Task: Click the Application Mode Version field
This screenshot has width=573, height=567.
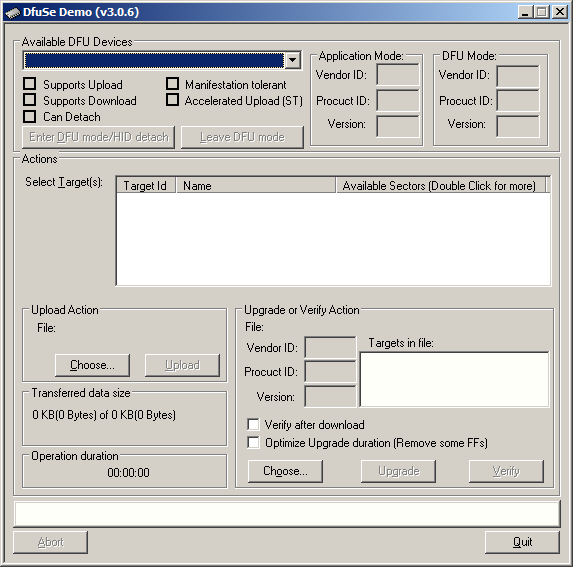Action: coord(398,126)
